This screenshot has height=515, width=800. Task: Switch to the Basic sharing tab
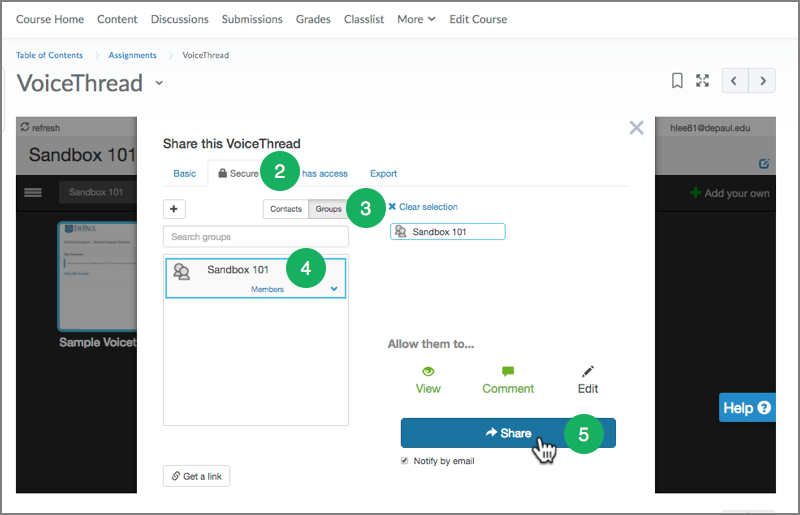(x=185, y=174)
